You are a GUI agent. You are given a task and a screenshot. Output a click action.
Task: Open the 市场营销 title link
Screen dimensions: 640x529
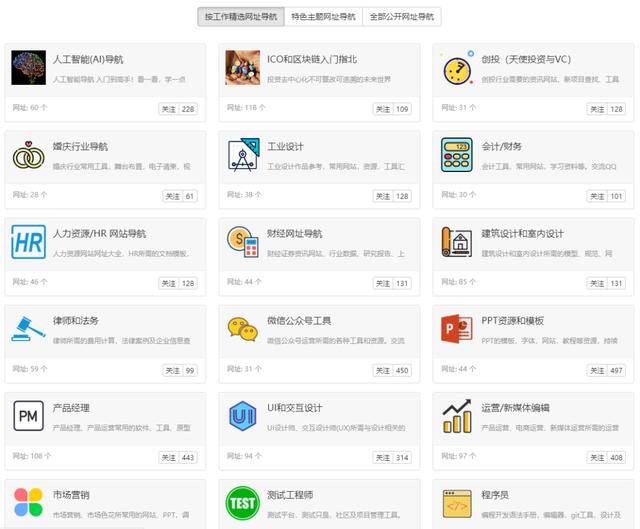tap(71, 495)
